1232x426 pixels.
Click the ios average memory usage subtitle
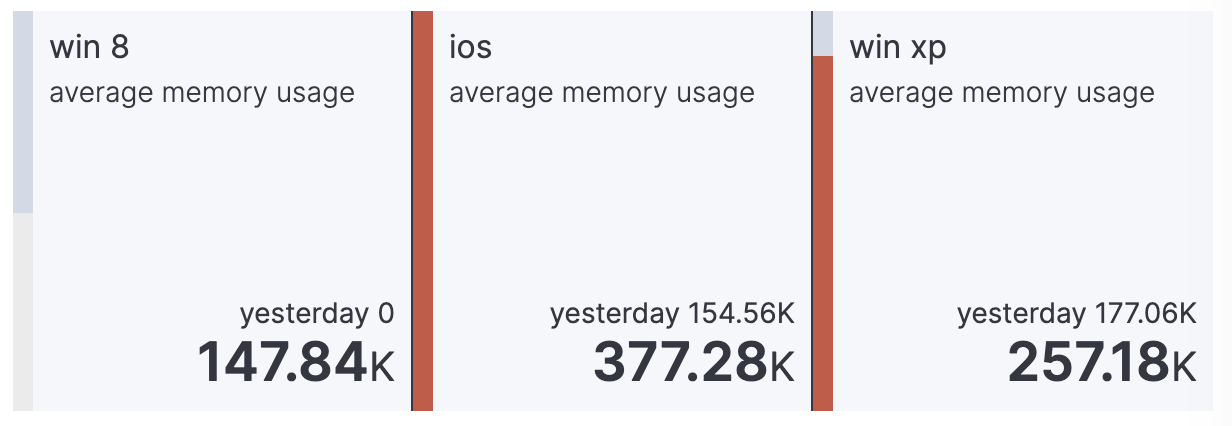[x=602, y=93]
